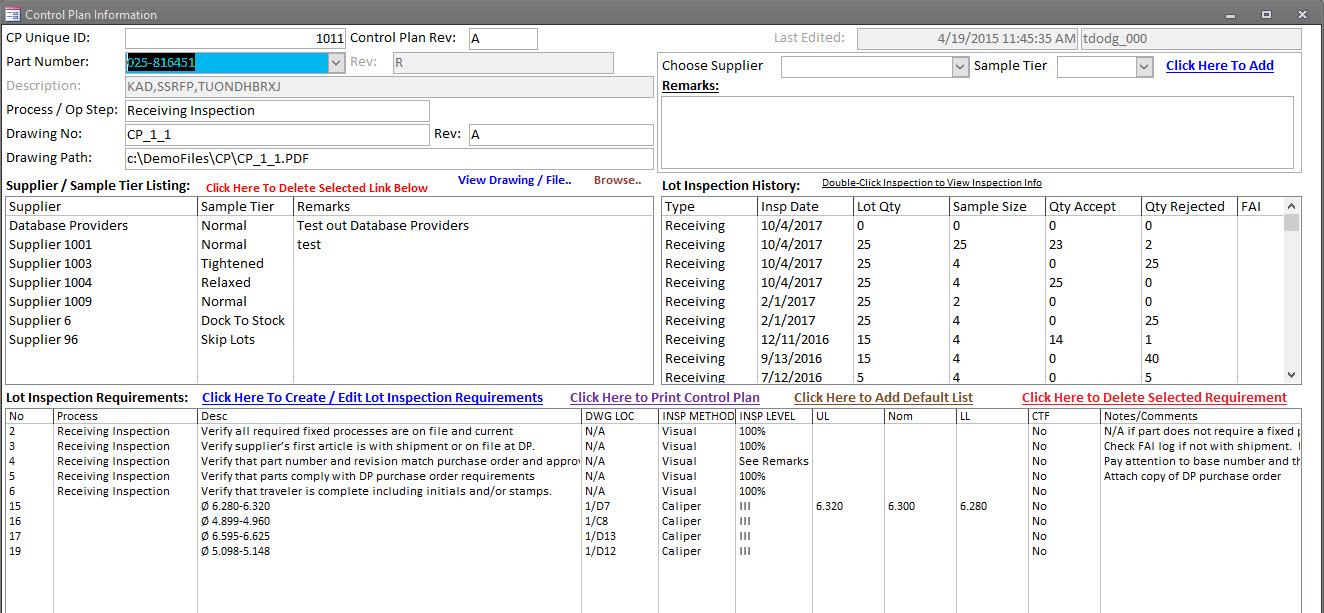Click Here to Add Default List
Viewport: 1324px width, 613px height.
point(882,398)
